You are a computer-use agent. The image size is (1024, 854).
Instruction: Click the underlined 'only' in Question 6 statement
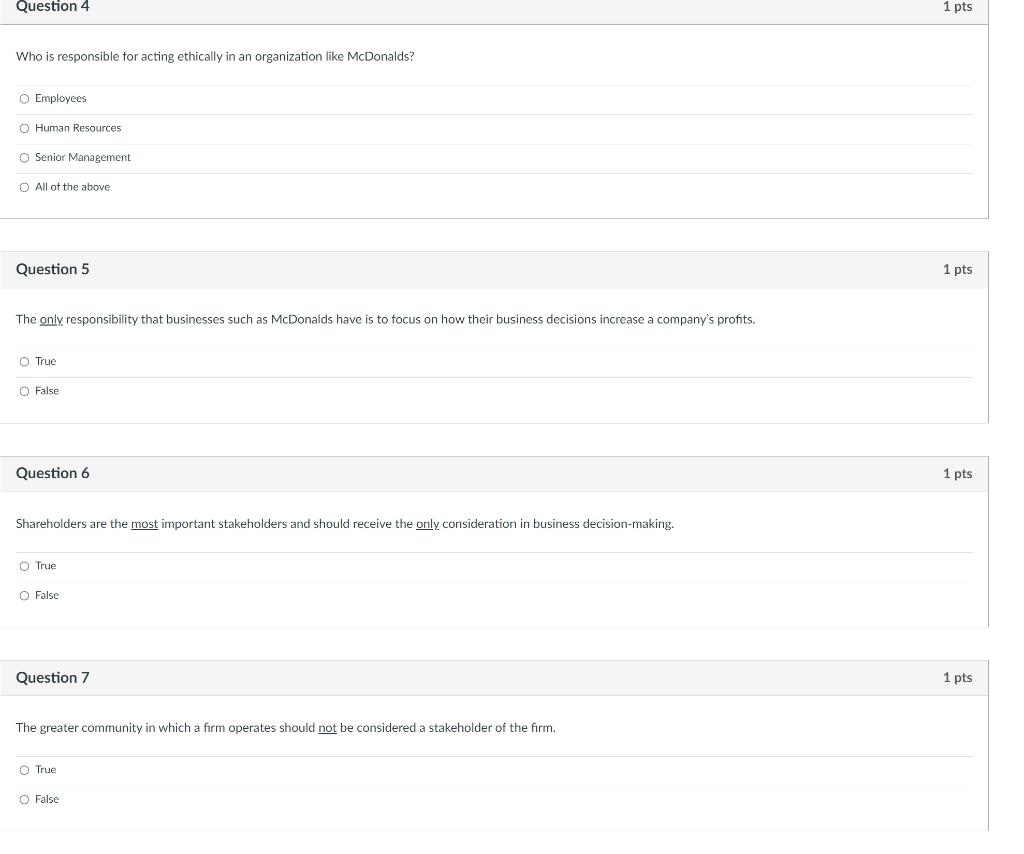point(427,524)
